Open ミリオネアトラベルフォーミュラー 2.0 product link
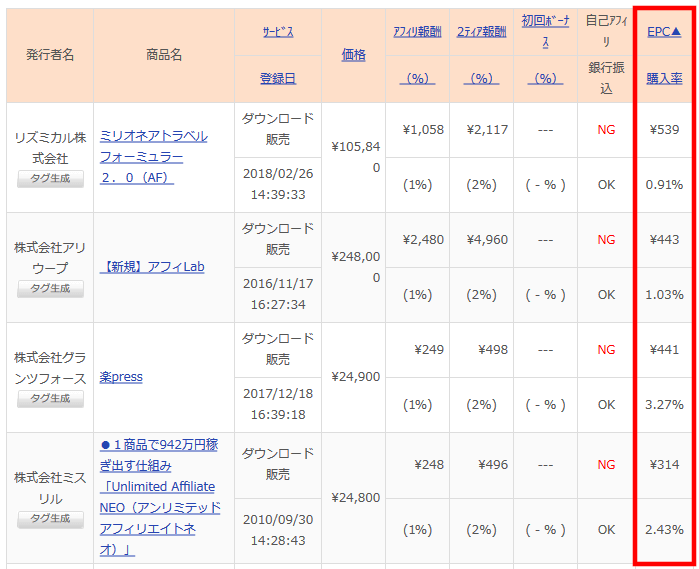 click(x=153, y=157)
